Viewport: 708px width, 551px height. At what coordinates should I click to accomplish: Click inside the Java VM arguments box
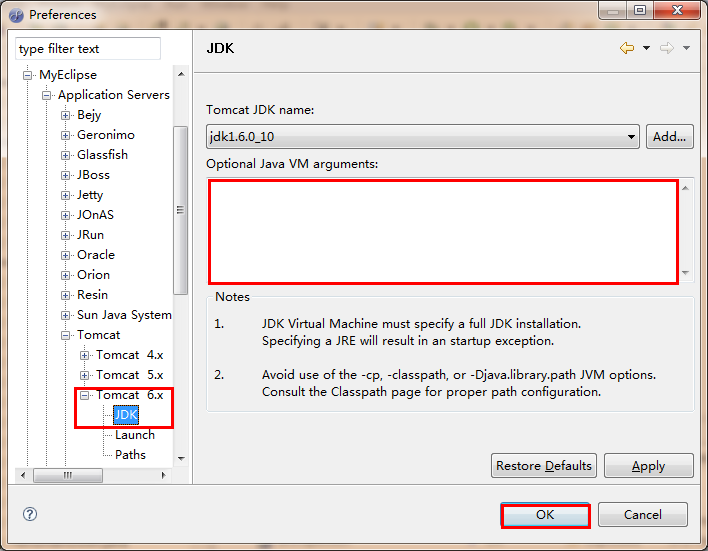[443, 232]
